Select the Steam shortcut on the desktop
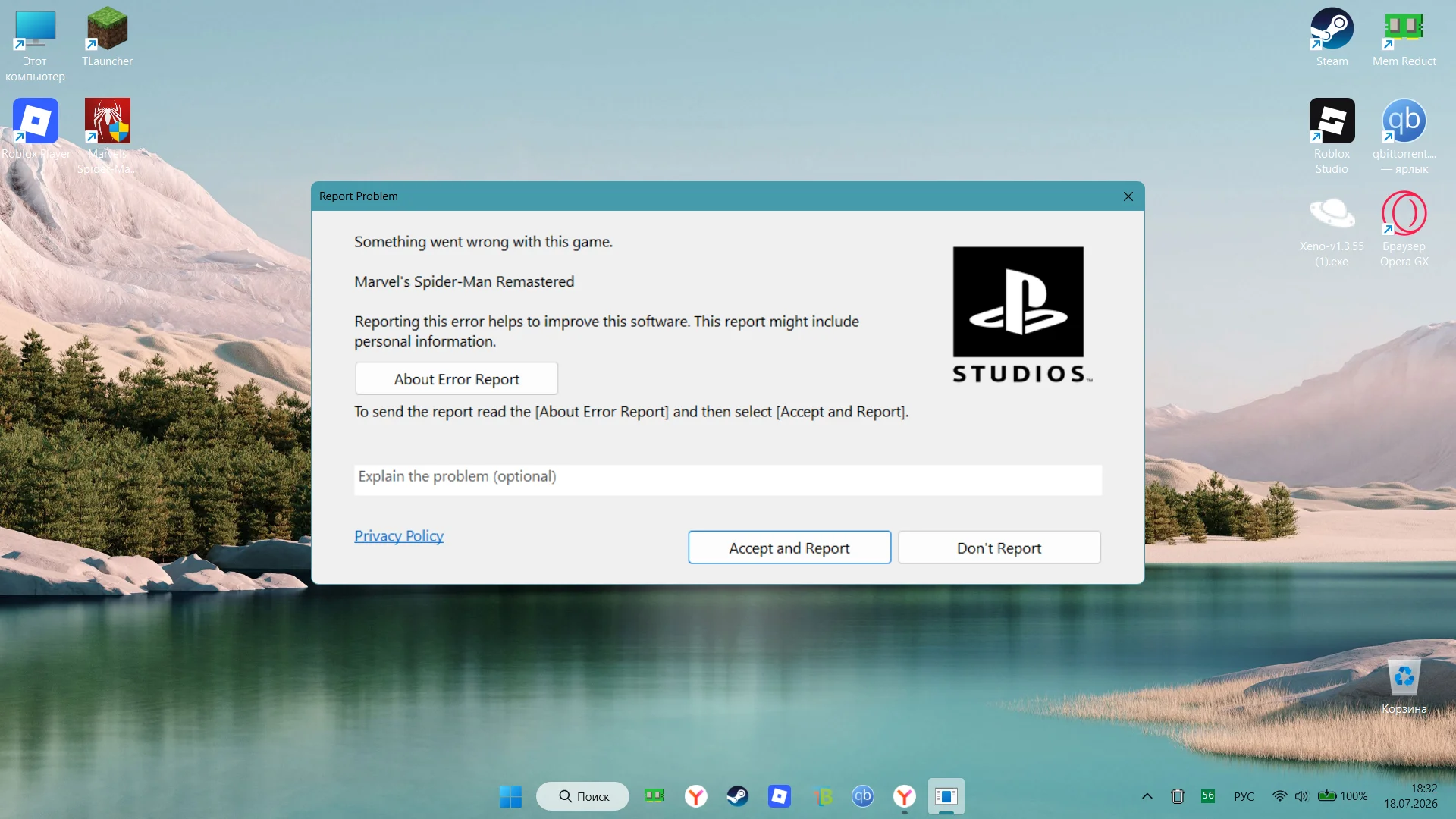1456x819 pixels. tap(1332, 38)
